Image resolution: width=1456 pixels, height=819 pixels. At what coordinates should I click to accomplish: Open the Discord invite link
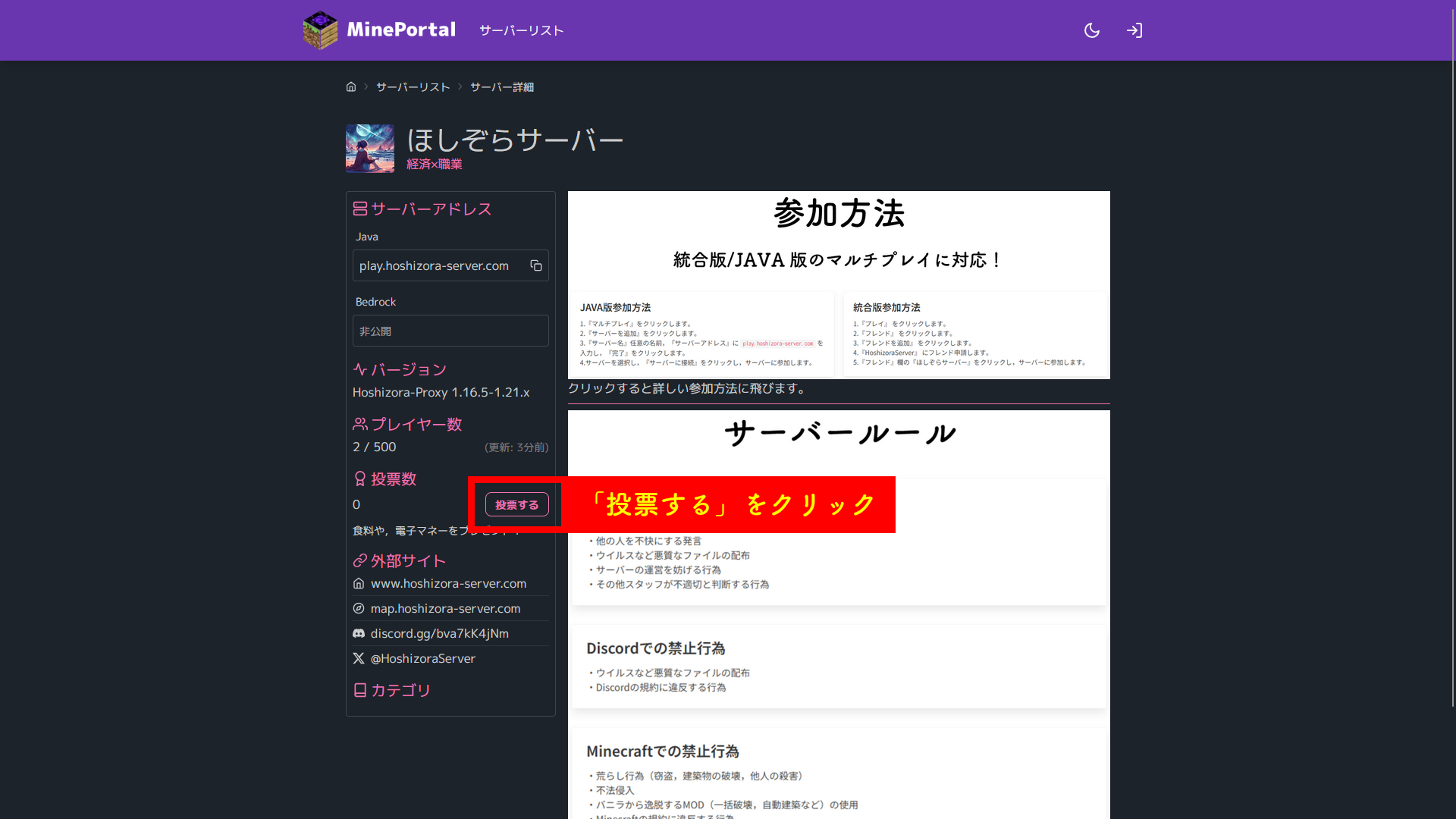pyautogui.click(x=439, y=633)
